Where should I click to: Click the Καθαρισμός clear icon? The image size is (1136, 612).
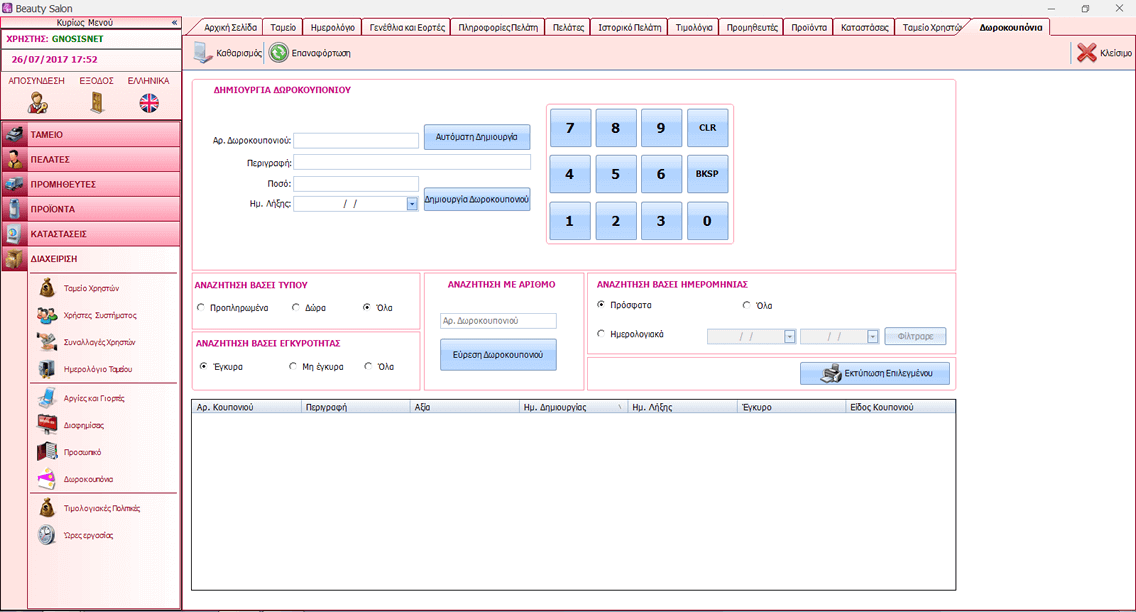[204, 52]
